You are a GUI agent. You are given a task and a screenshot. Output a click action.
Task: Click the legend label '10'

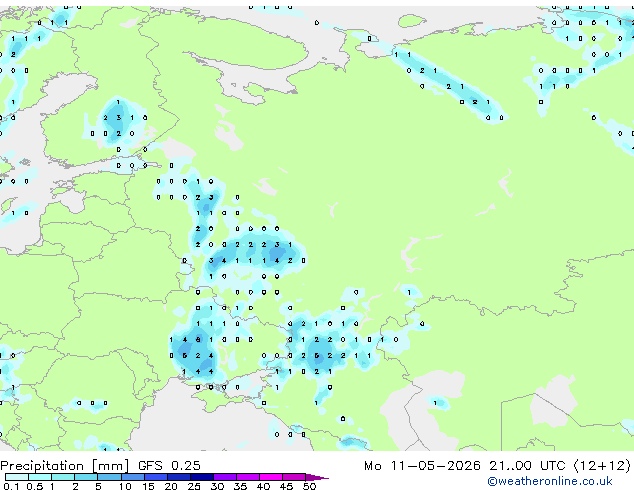click(125, 486)
